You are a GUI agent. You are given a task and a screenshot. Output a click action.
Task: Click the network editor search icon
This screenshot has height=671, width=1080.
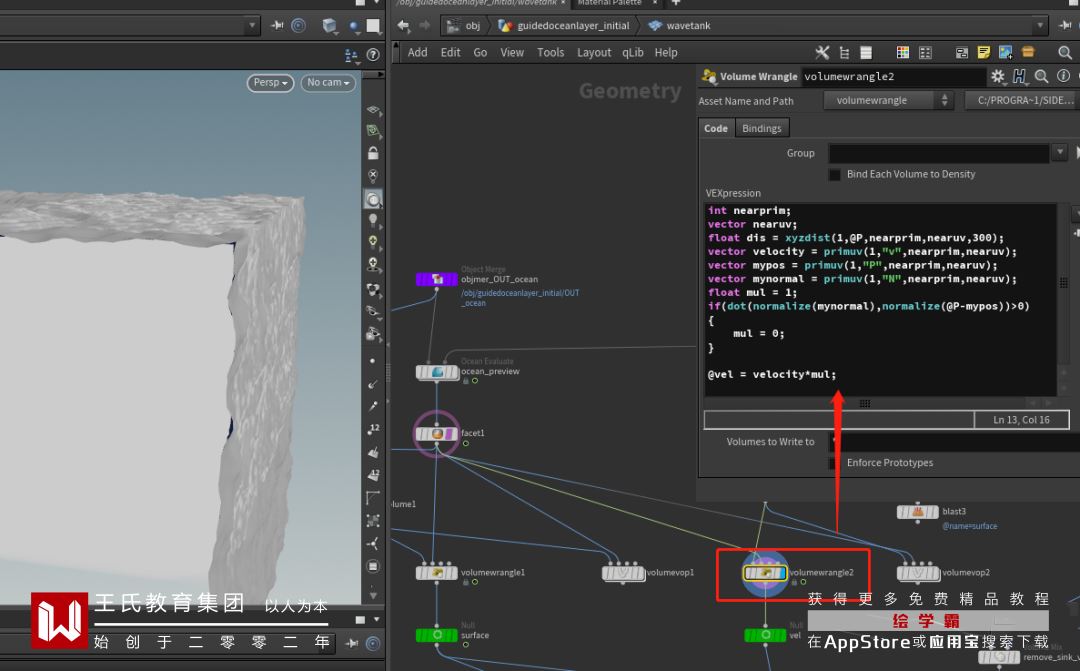coord(1065,52)
